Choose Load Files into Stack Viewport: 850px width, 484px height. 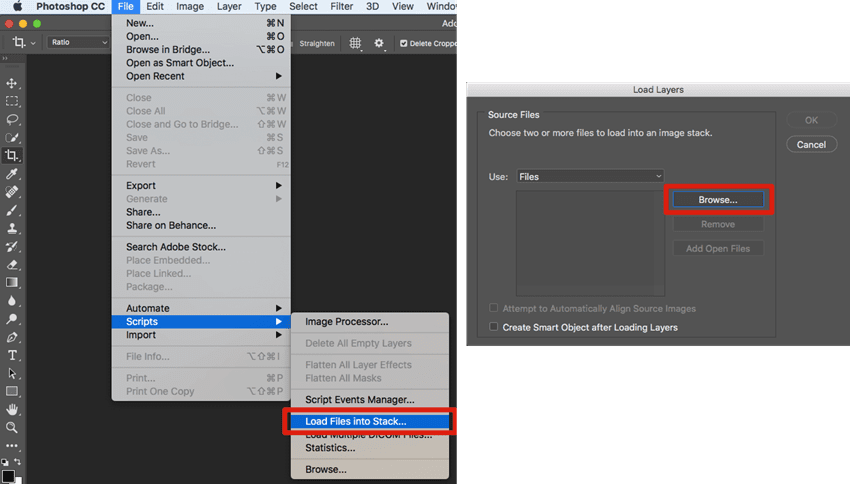[x=370, y=421]
